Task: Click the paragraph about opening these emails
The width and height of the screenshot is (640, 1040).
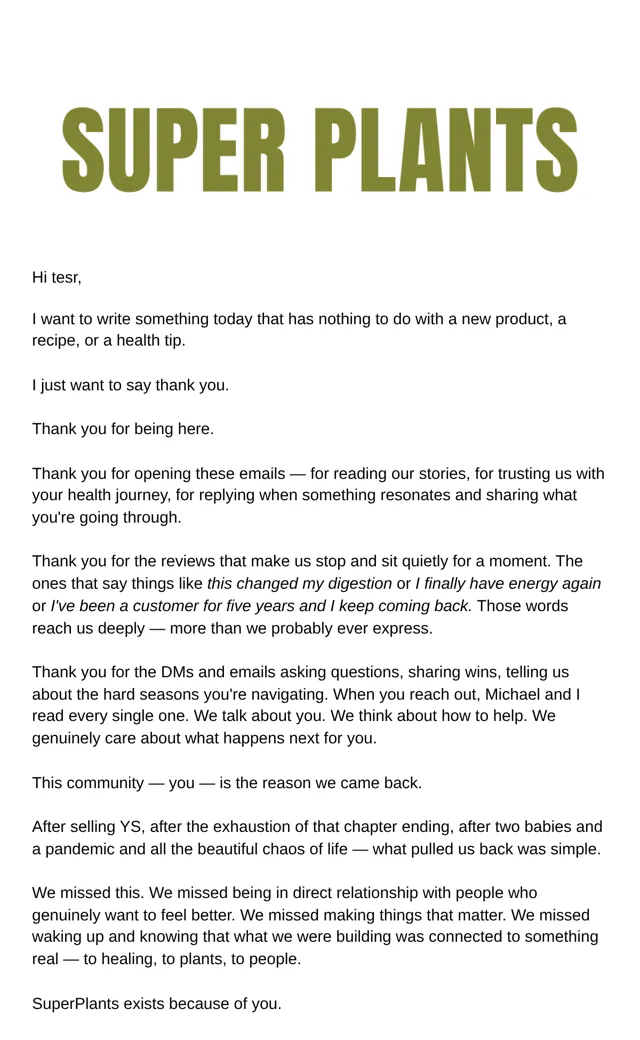Action: (x=318, y=495)
